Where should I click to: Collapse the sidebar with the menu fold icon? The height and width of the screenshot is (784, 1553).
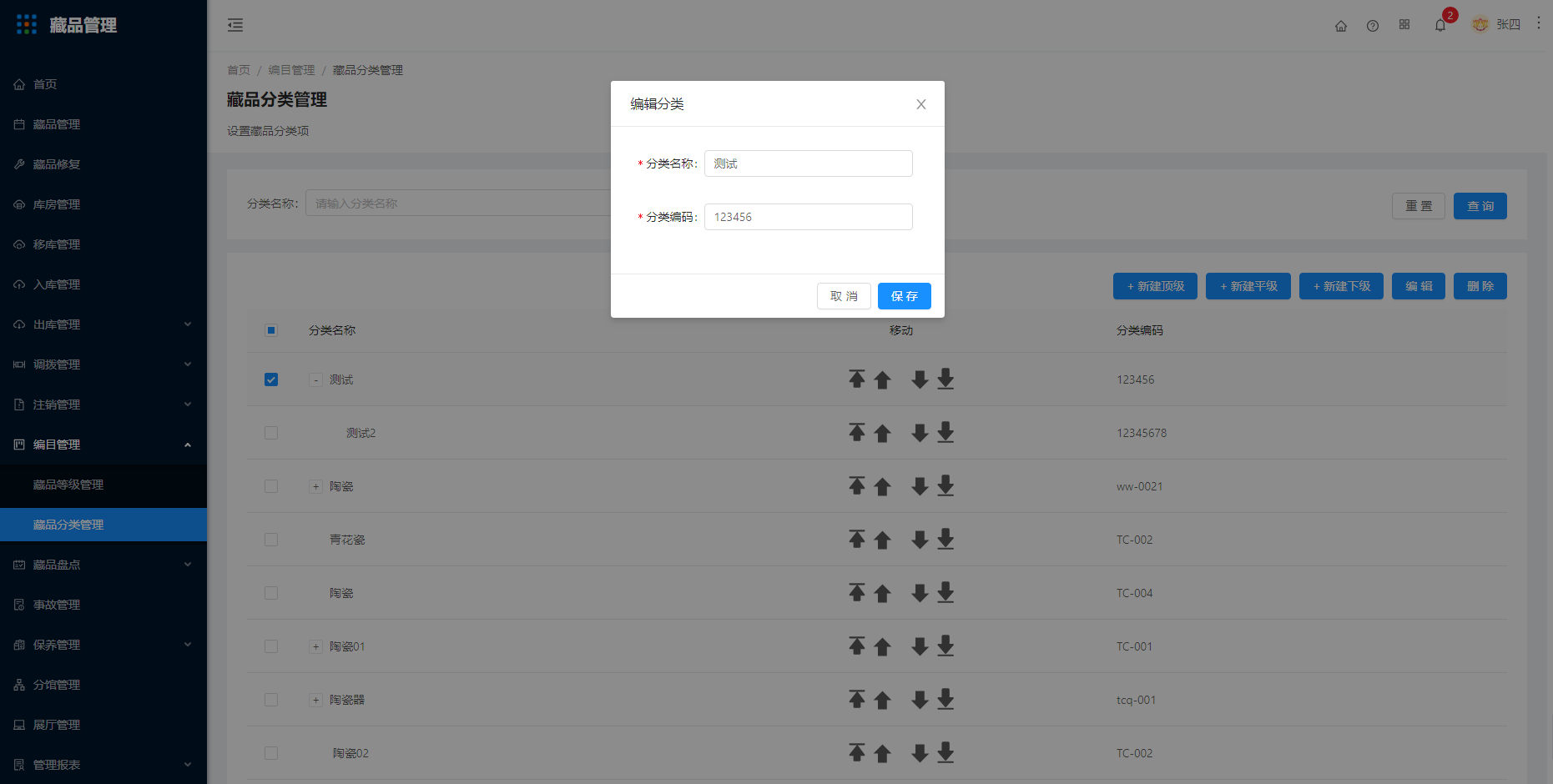[235, 25]
